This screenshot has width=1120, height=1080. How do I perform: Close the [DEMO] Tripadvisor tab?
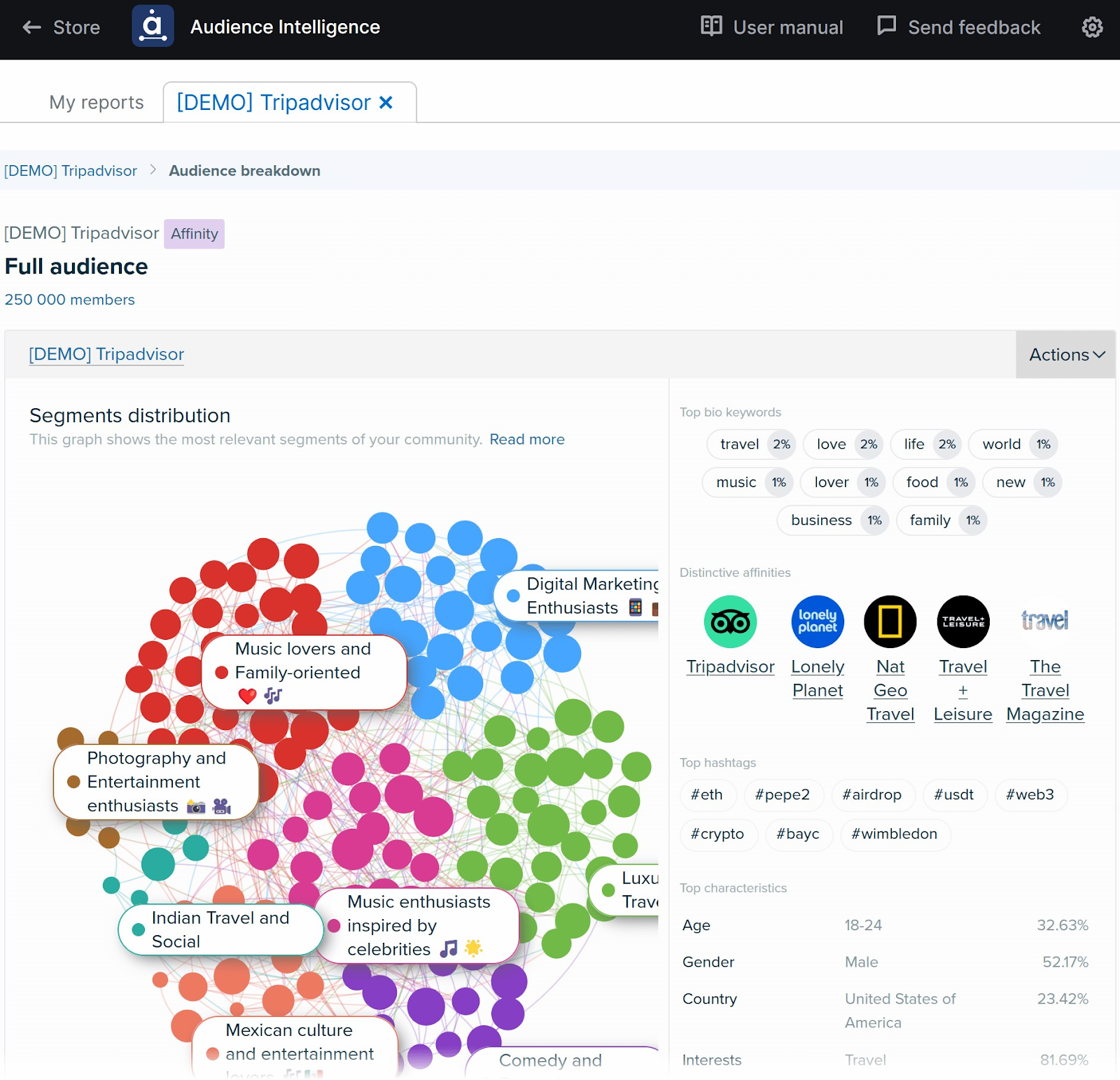coord(386,103)
